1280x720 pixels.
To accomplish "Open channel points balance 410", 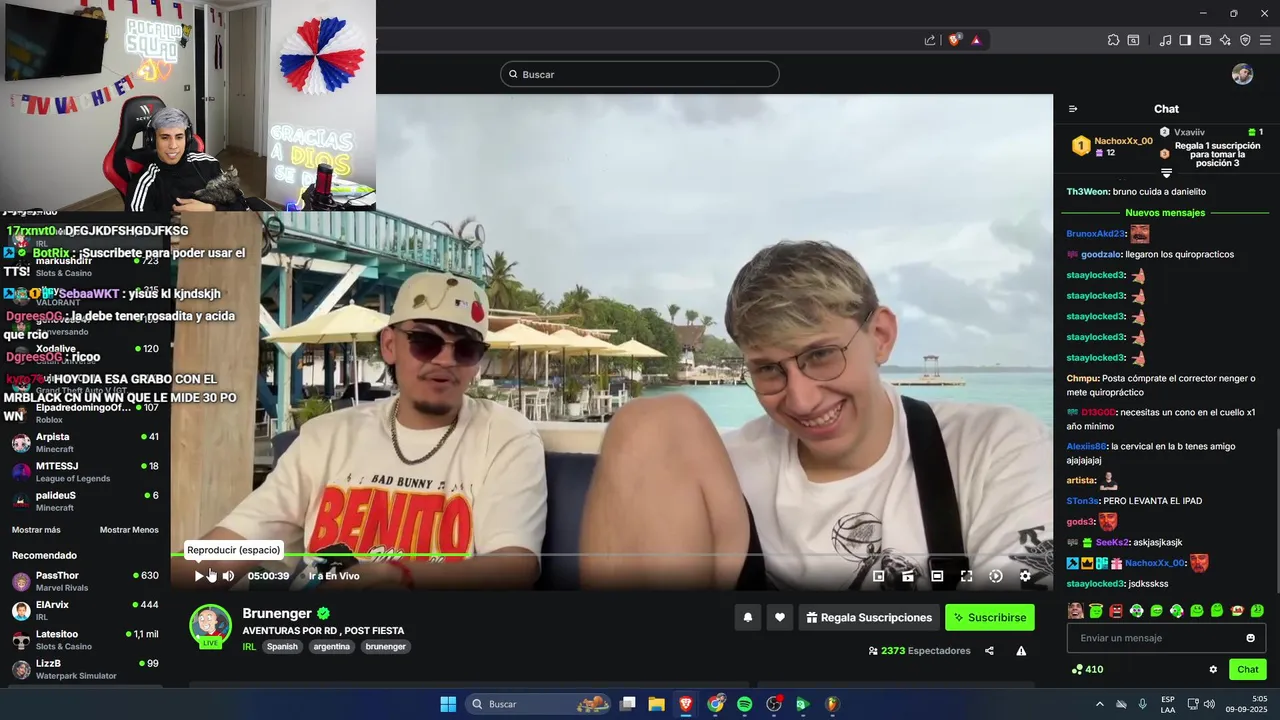I will pos(1087,670).
